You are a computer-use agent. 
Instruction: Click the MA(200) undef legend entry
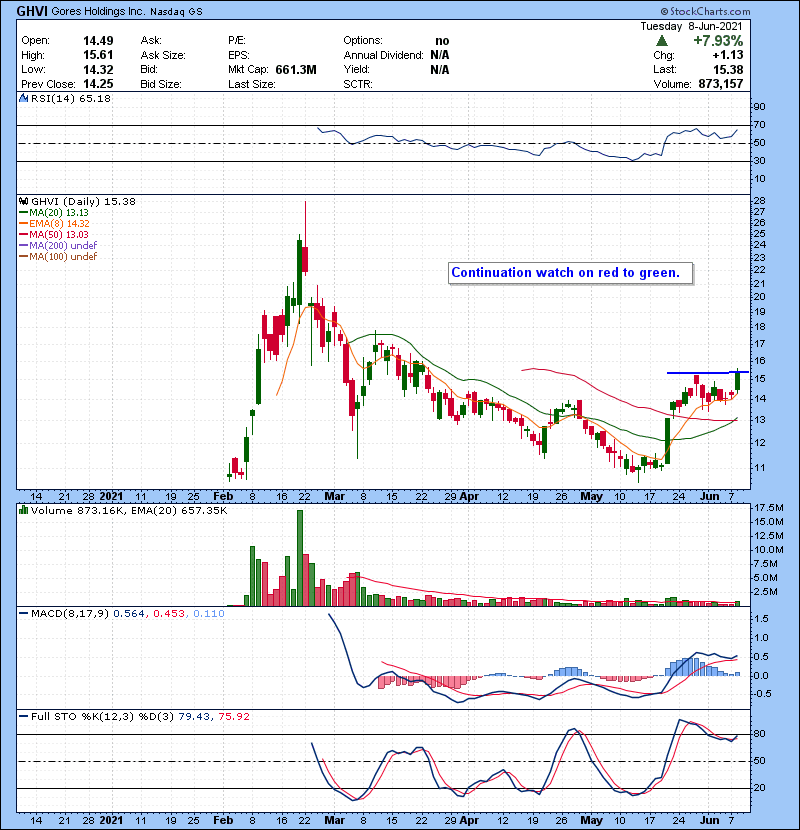(x=58, y=246)
